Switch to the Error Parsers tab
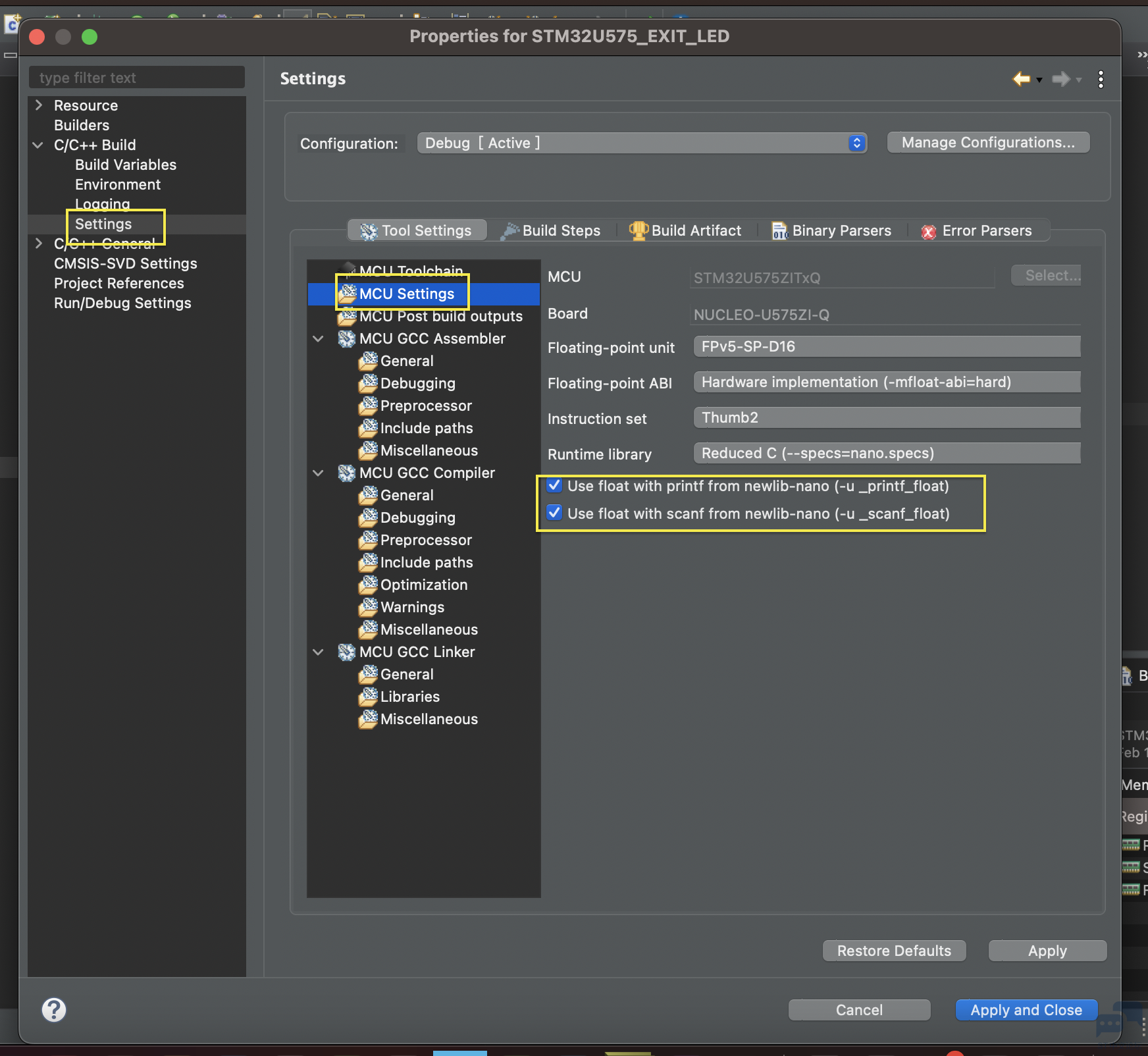1148x1056 pixels. point(978,230)
